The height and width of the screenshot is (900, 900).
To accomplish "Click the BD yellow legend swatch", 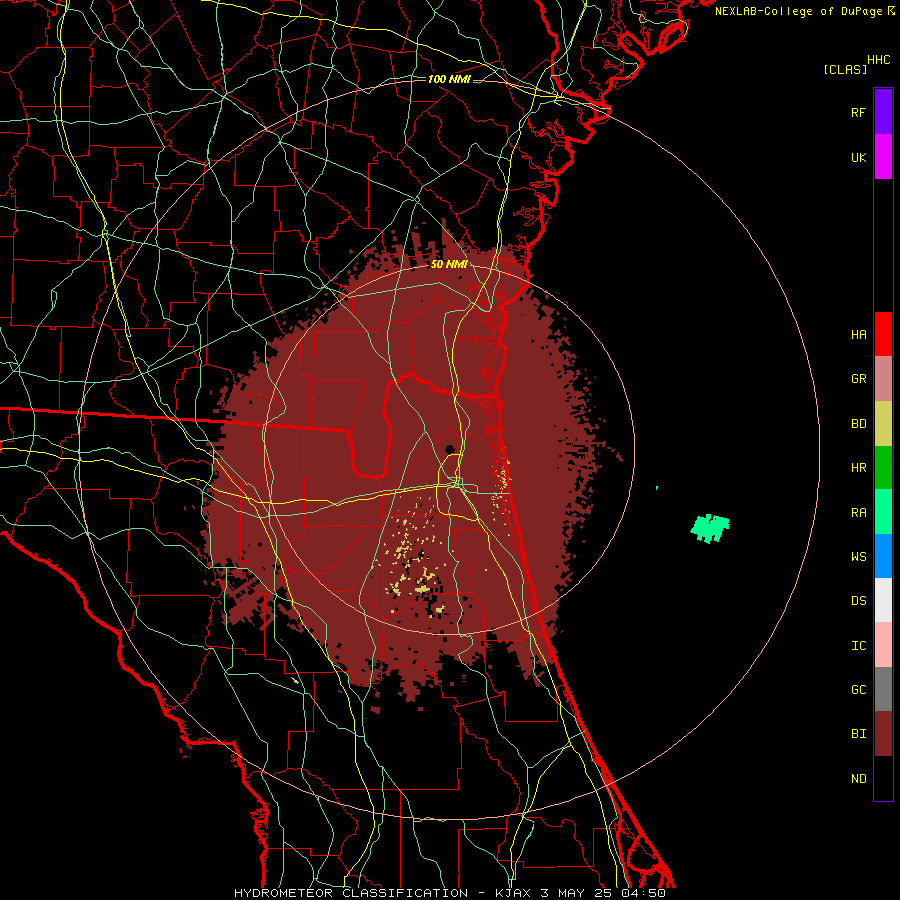I will 883,423.
